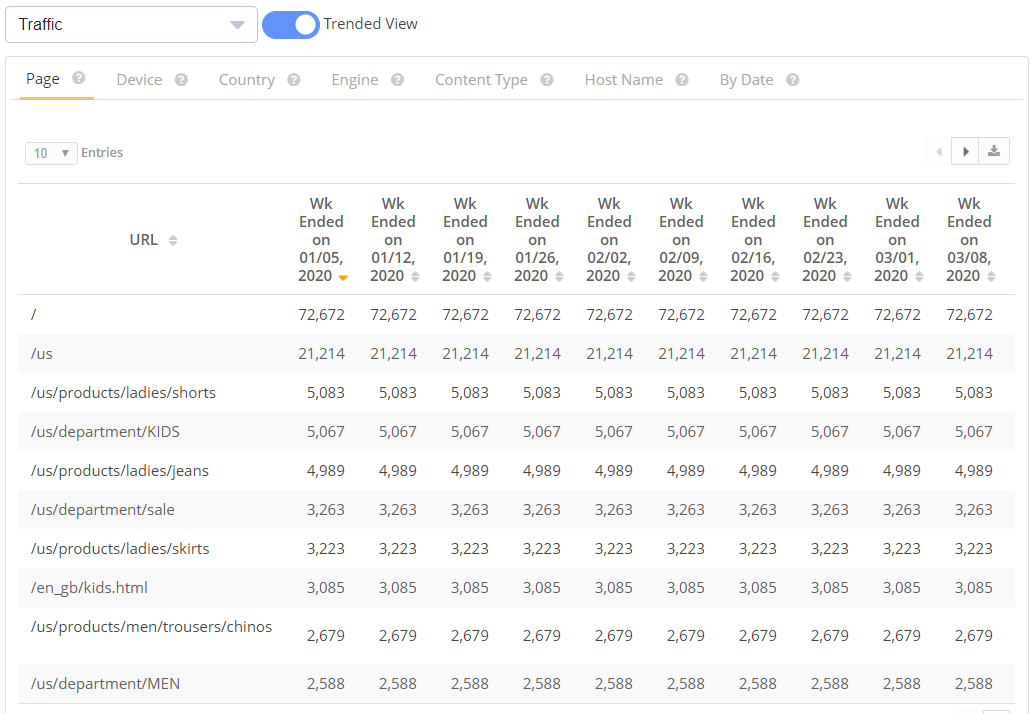Select the /us/department/KIDS URL
Viewport: 1035px width, 714px height.
105,432
